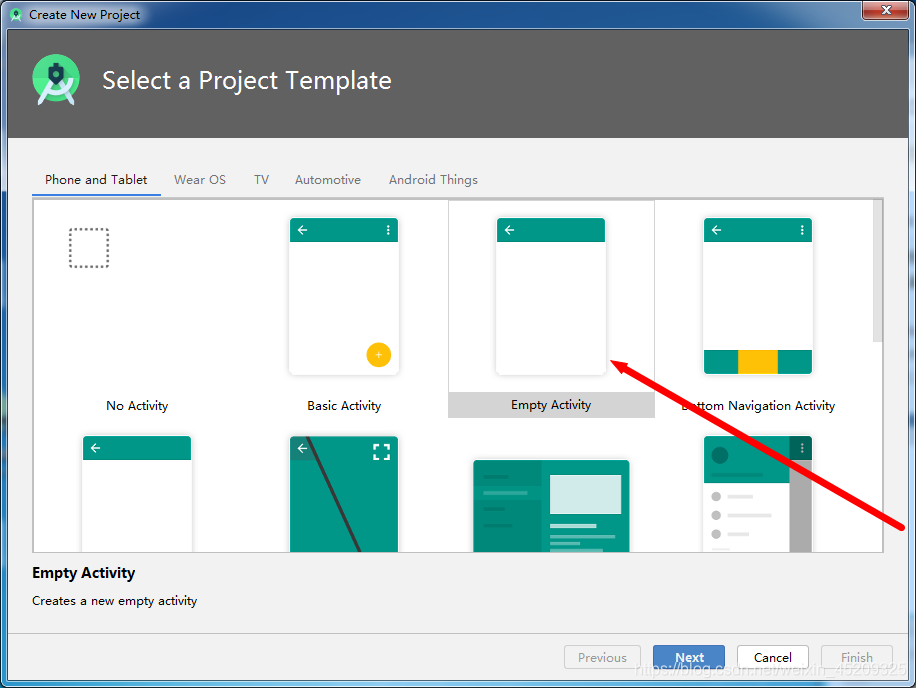Click the yellow plus FAB in Basic Activity
The height and width of the screenshot is (688, 916).
tap(379, 355)
